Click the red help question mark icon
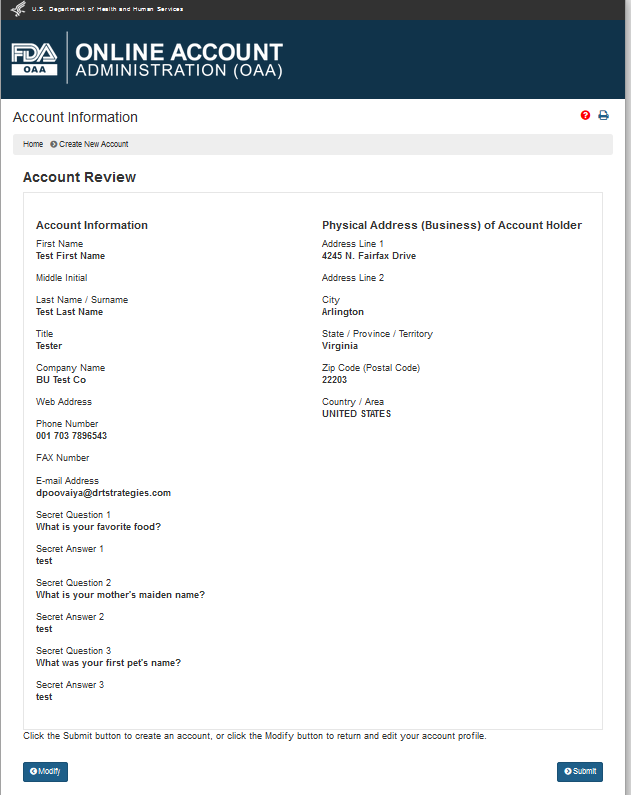The width and height of the screenshot is (631, 795). (x=586, y=116)
